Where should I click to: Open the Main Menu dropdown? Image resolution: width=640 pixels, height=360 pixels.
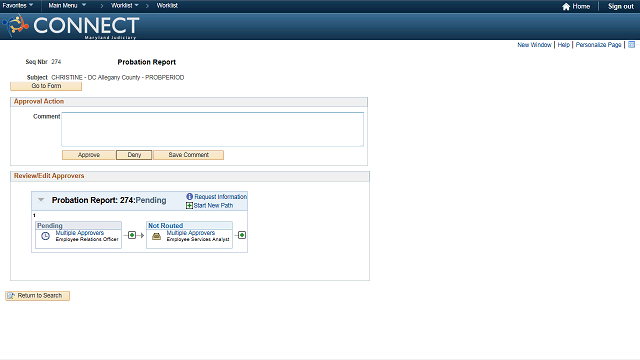point(67,5)
